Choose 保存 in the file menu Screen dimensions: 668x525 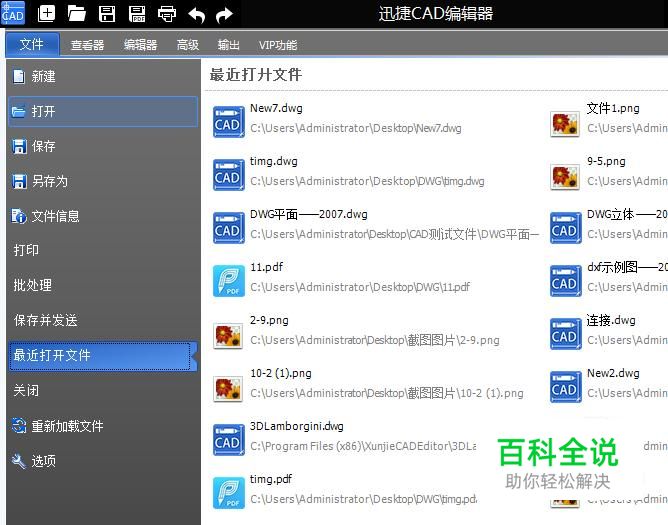coord(102,147)
